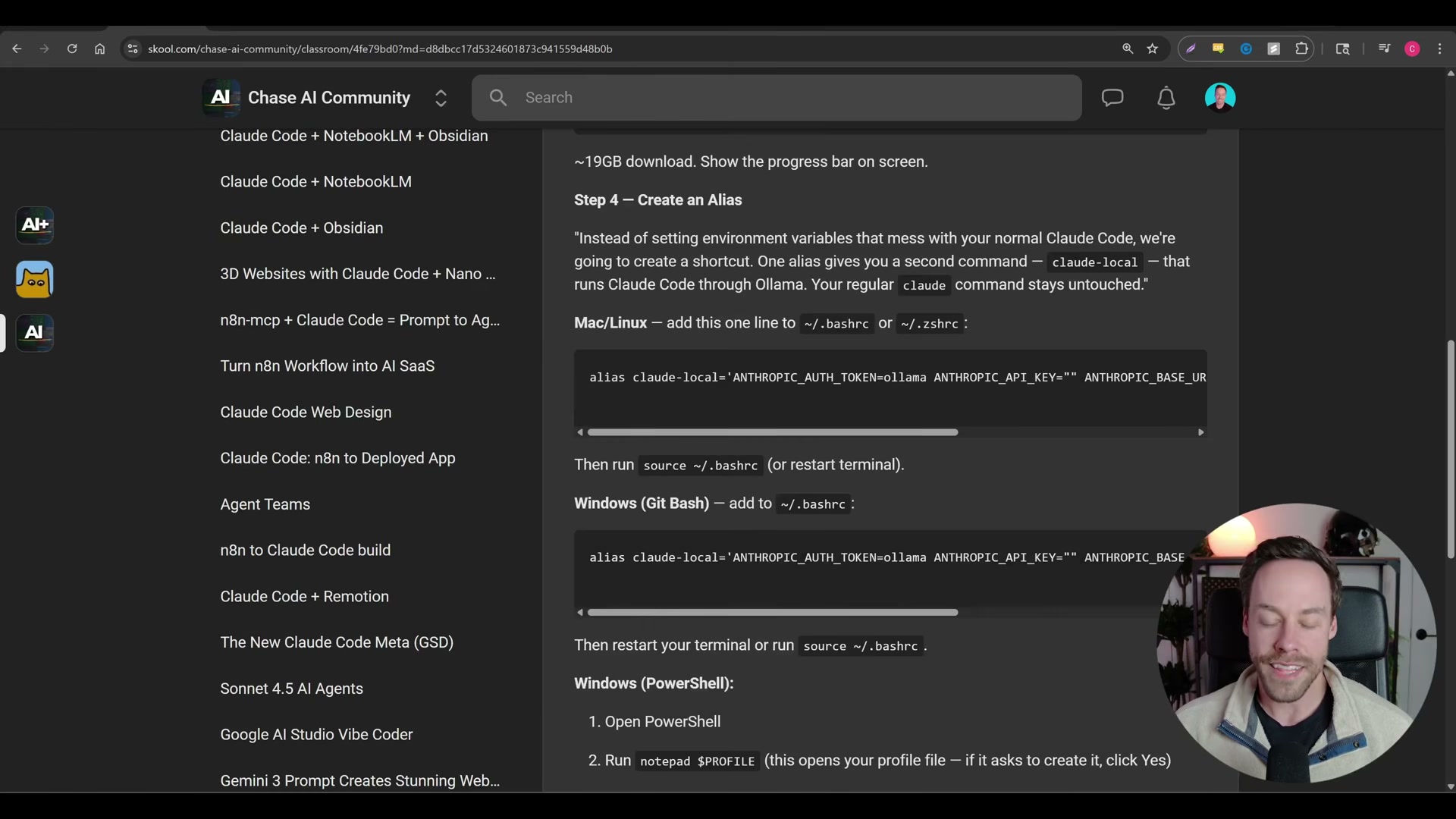Screen dimensions: 1456x819
Task: Open the Chrome three-dot menu
Action: pyautogui.click(x=1439, y=49)
